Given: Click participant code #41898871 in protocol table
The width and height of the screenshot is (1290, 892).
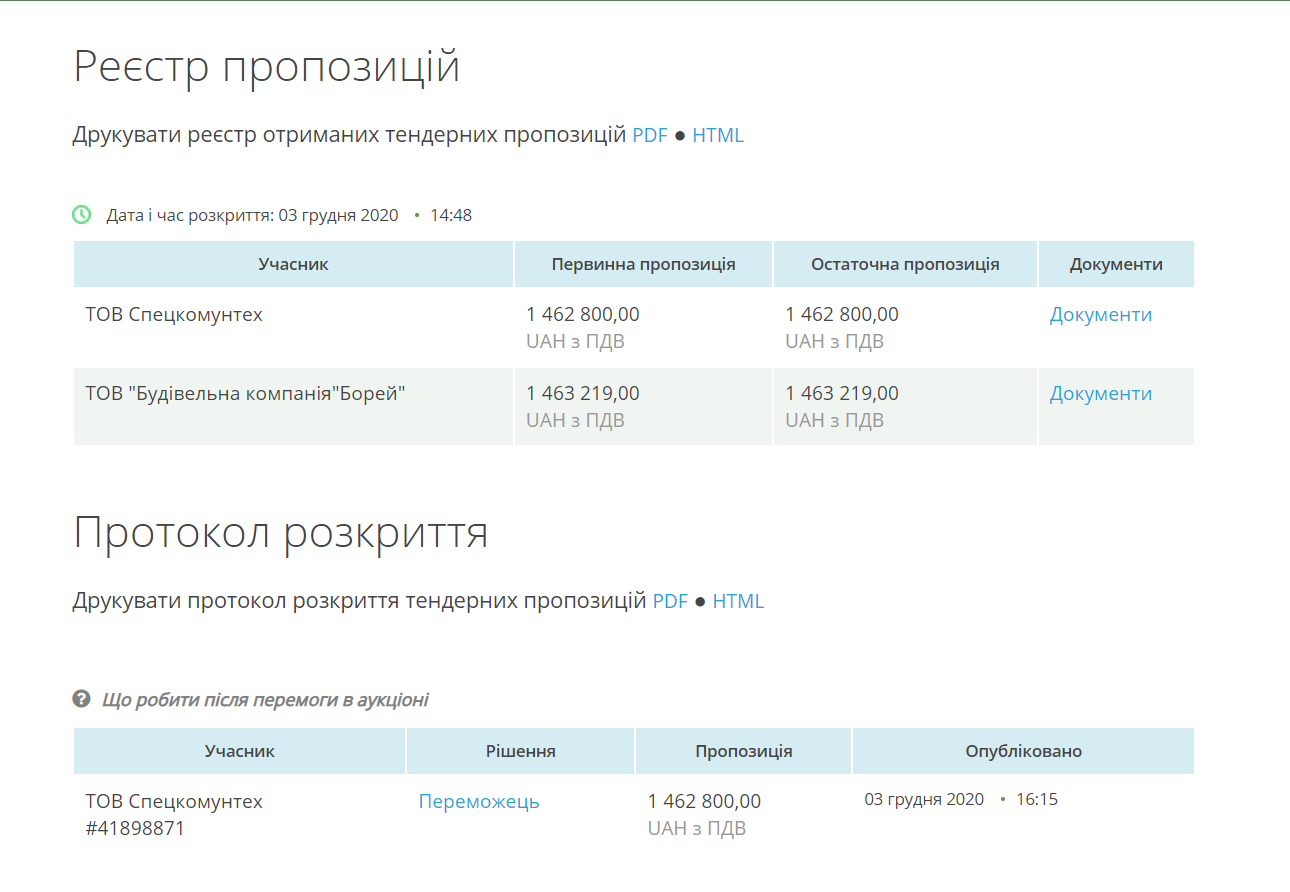Looking at the screenshot, I should click(135, 829).
